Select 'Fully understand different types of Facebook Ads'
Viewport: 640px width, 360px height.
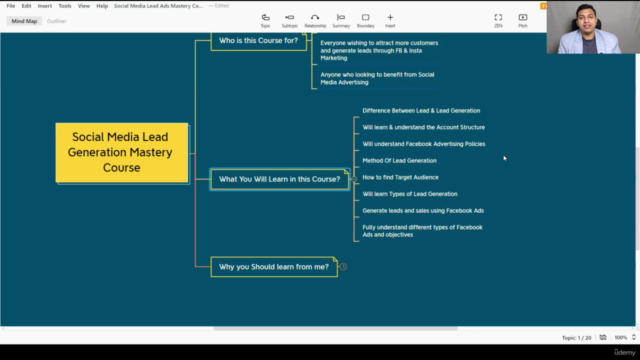422,231
